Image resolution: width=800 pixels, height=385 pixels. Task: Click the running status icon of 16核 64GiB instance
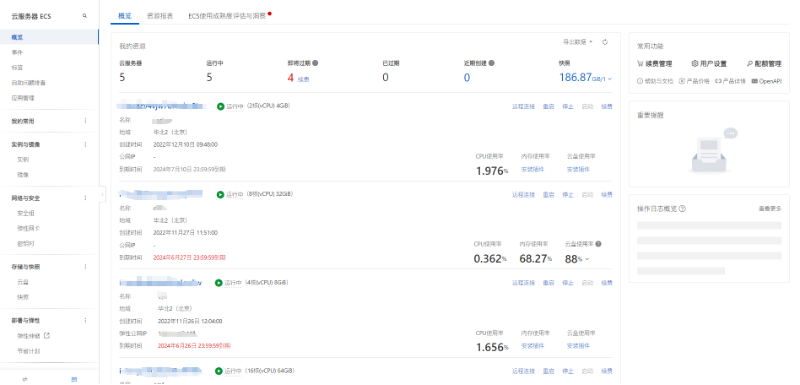[218, 371]
